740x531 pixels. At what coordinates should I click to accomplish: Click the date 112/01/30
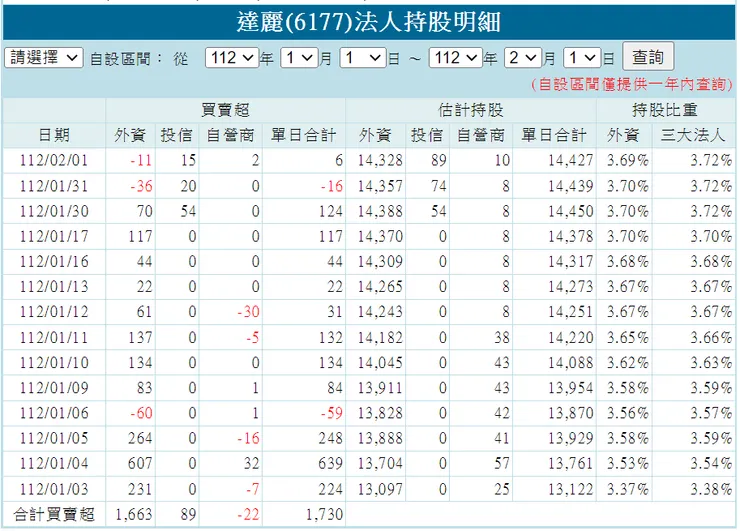pyautogui.click(x=54, y=211)
